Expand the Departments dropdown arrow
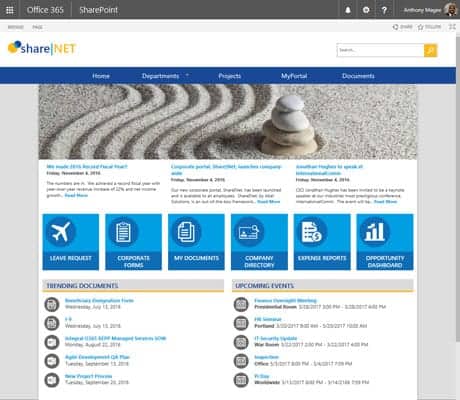The width and height of the screenshot is (460, 400). [187, 75]
